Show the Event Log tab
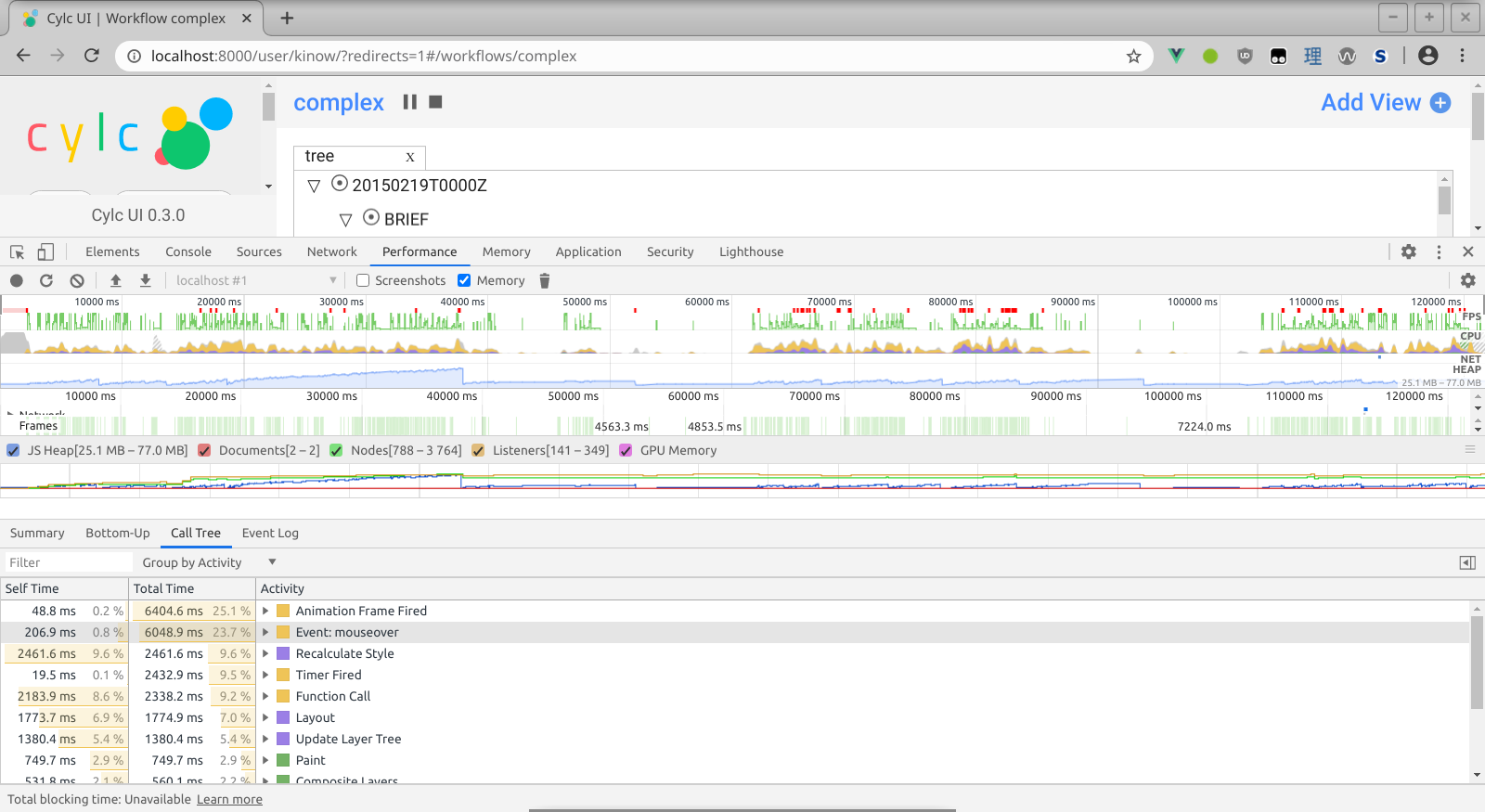The width and height of the screenshot is (1485, 812). coord(270,533)
